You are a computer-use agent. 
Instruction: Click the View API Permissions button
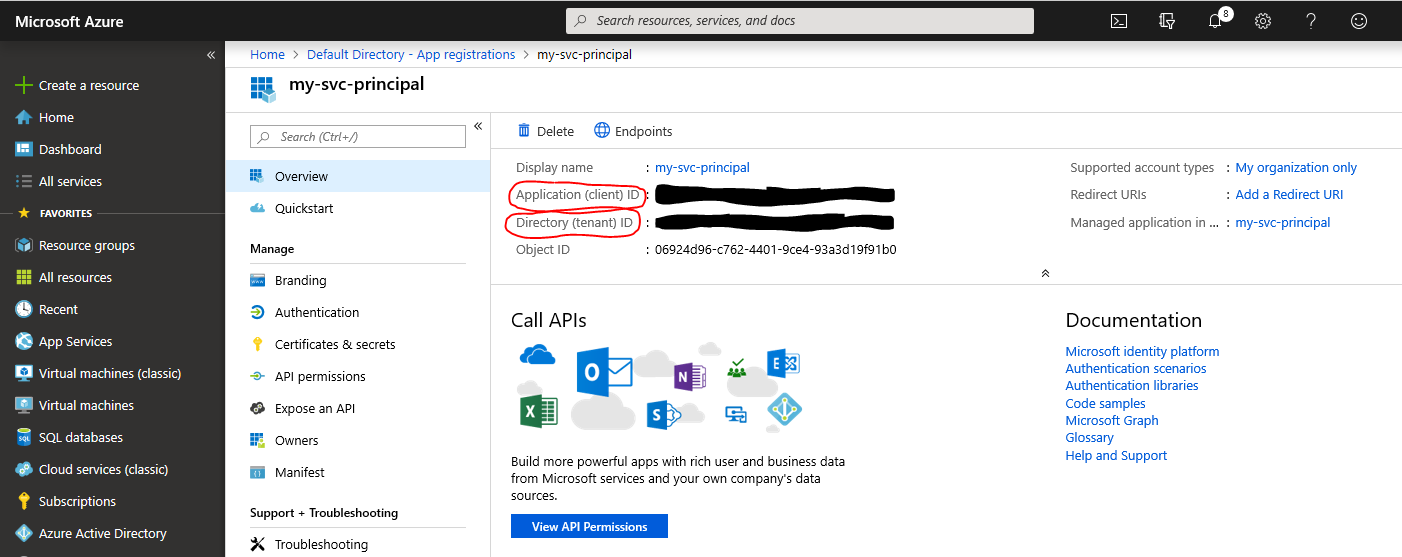[589, 527]
